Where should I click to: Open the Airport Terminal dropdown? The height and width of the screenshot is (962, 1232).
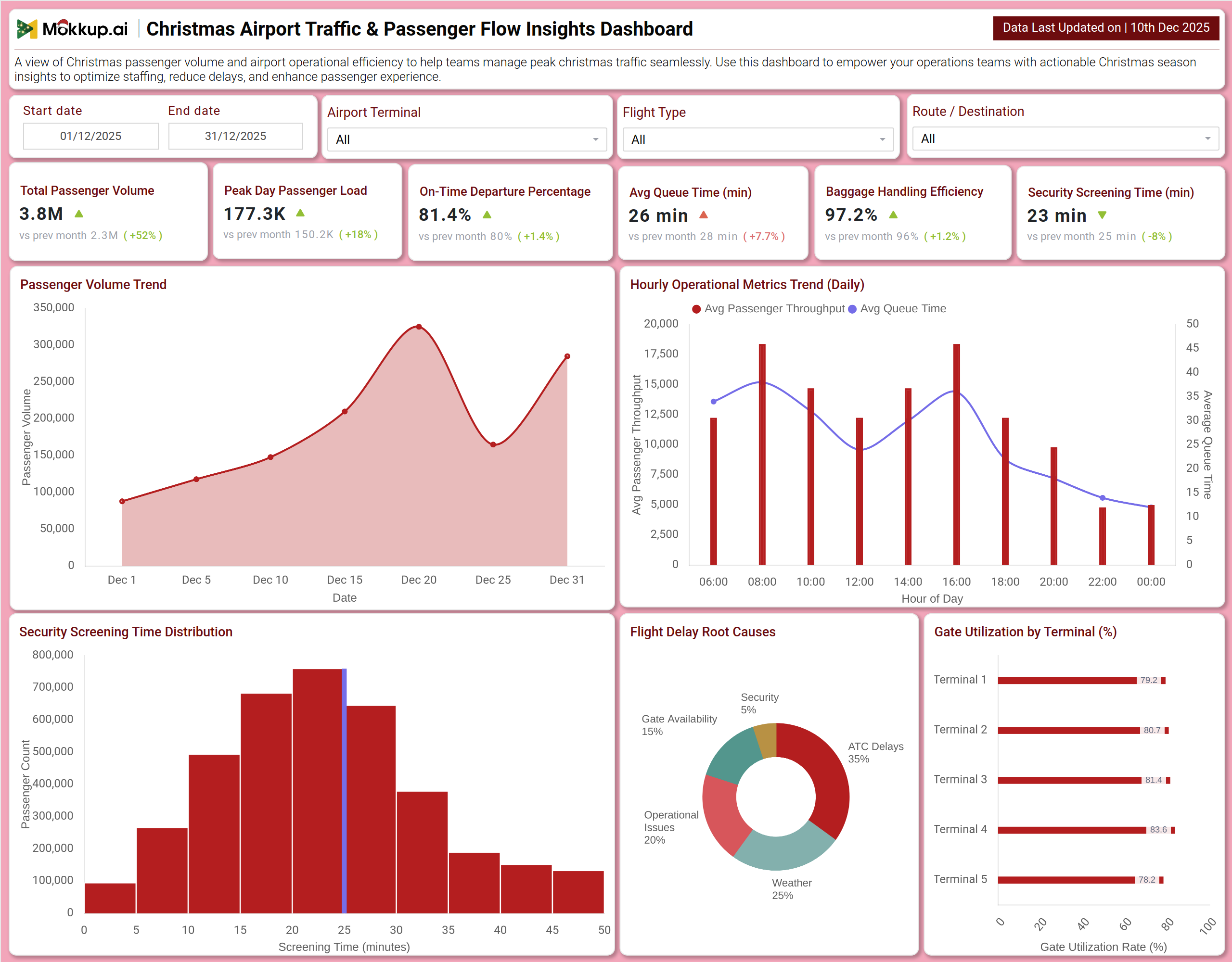(x=467, y=139)
